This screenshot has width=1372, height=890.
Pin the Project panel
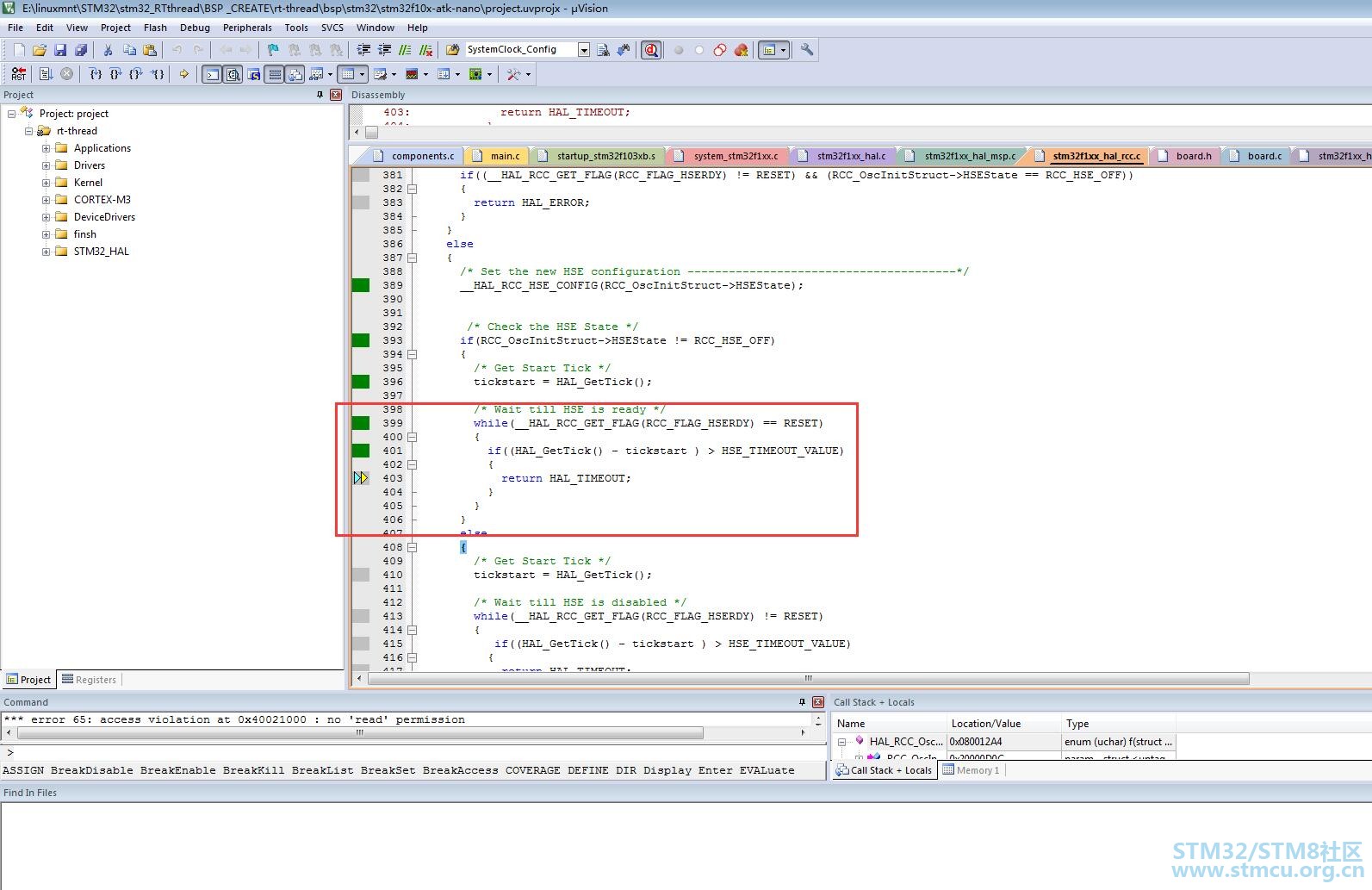[320, 95]
